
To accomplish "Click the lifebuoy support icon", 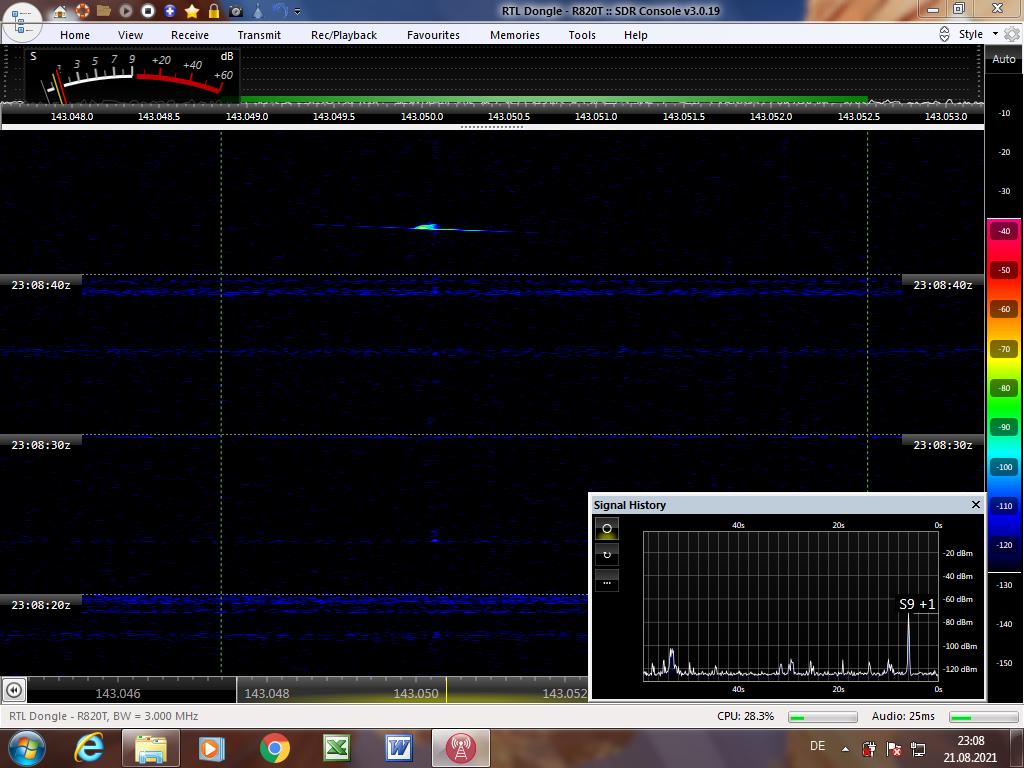I will pos(82,11).
